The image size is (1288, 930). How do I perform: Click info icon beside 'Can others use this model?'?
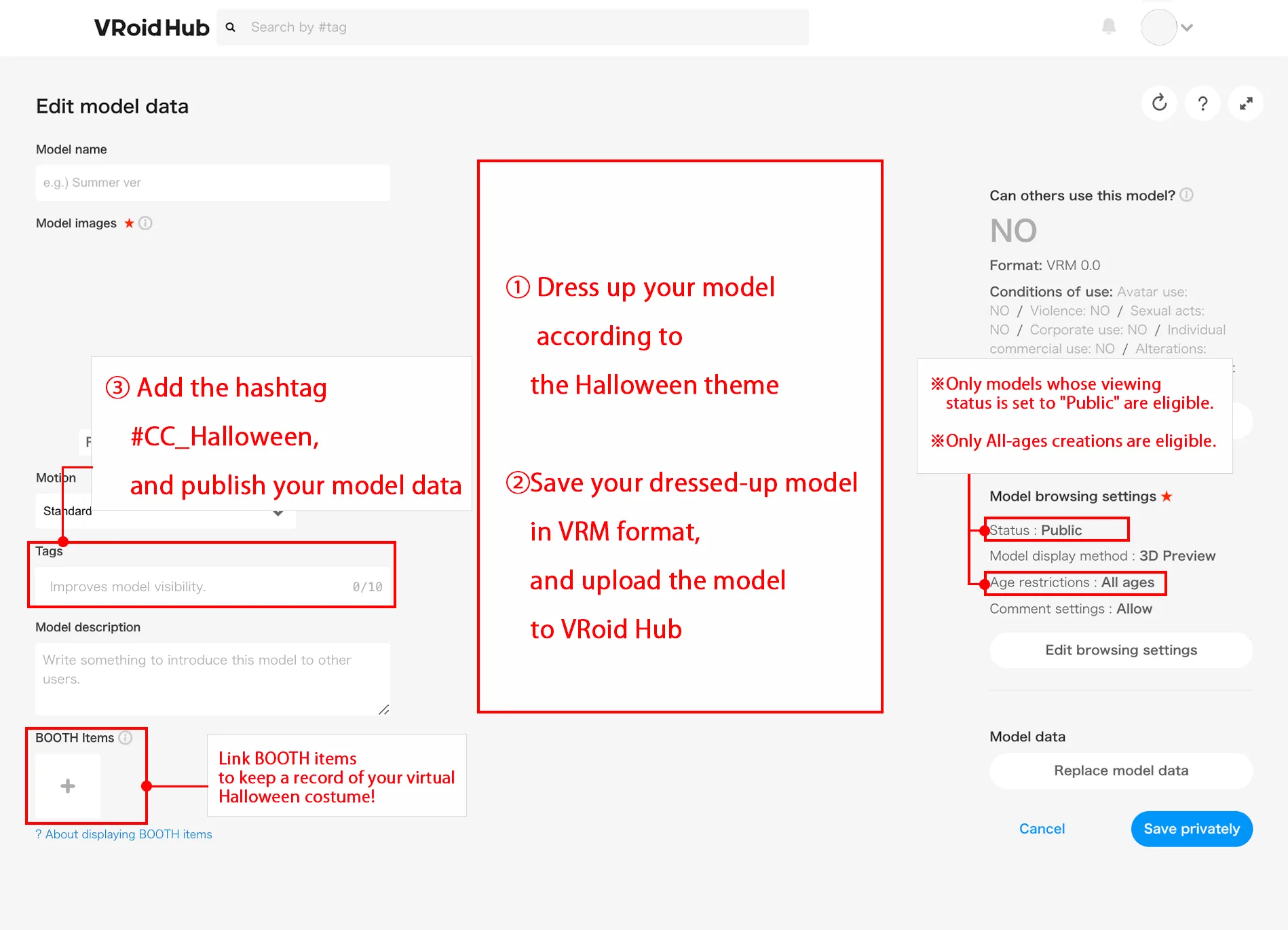(x=1186, y=196)
